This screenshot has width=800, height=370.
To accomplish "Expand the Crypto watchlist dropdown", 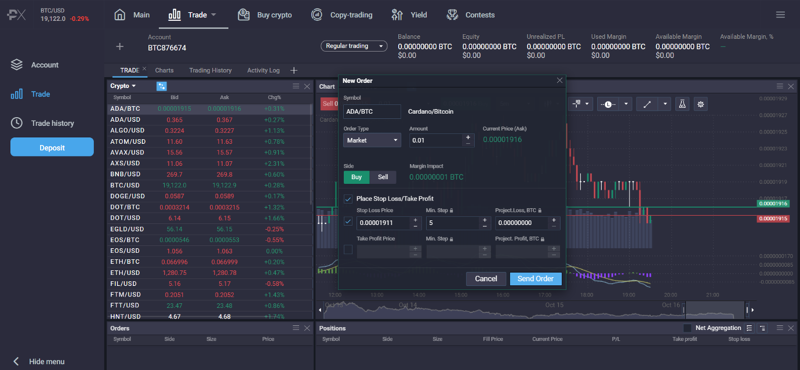I will 123,86.
